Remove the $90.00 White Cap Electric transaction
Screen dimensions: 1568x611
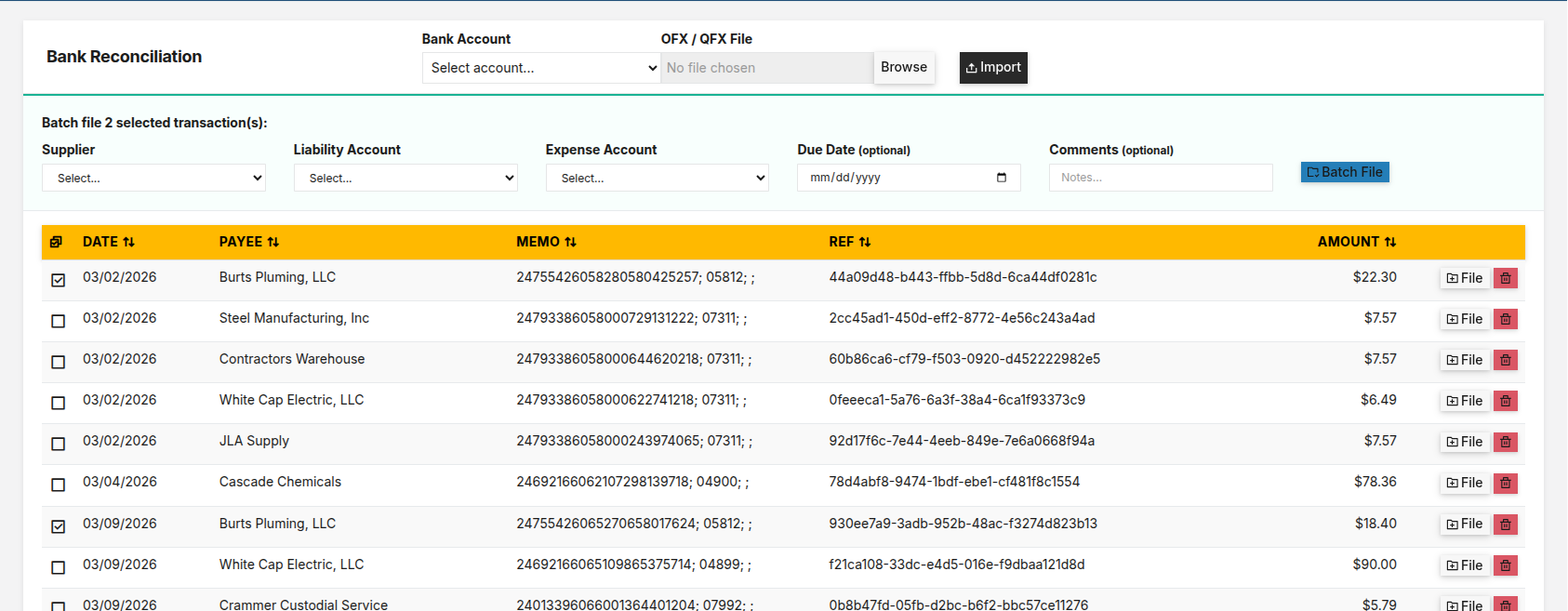click(1505, 565)
